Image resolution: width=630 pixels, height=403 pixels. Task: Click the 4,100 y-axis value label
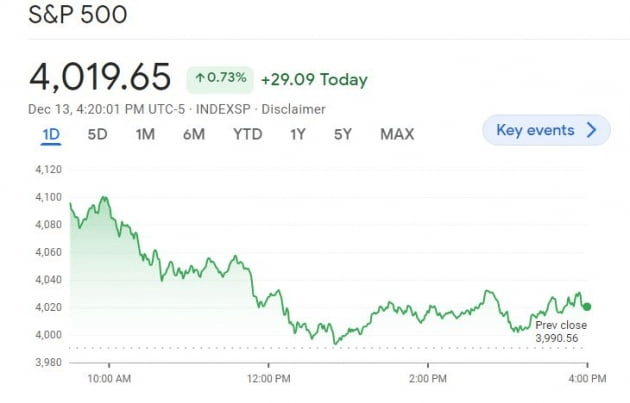[x=48, y=198]
